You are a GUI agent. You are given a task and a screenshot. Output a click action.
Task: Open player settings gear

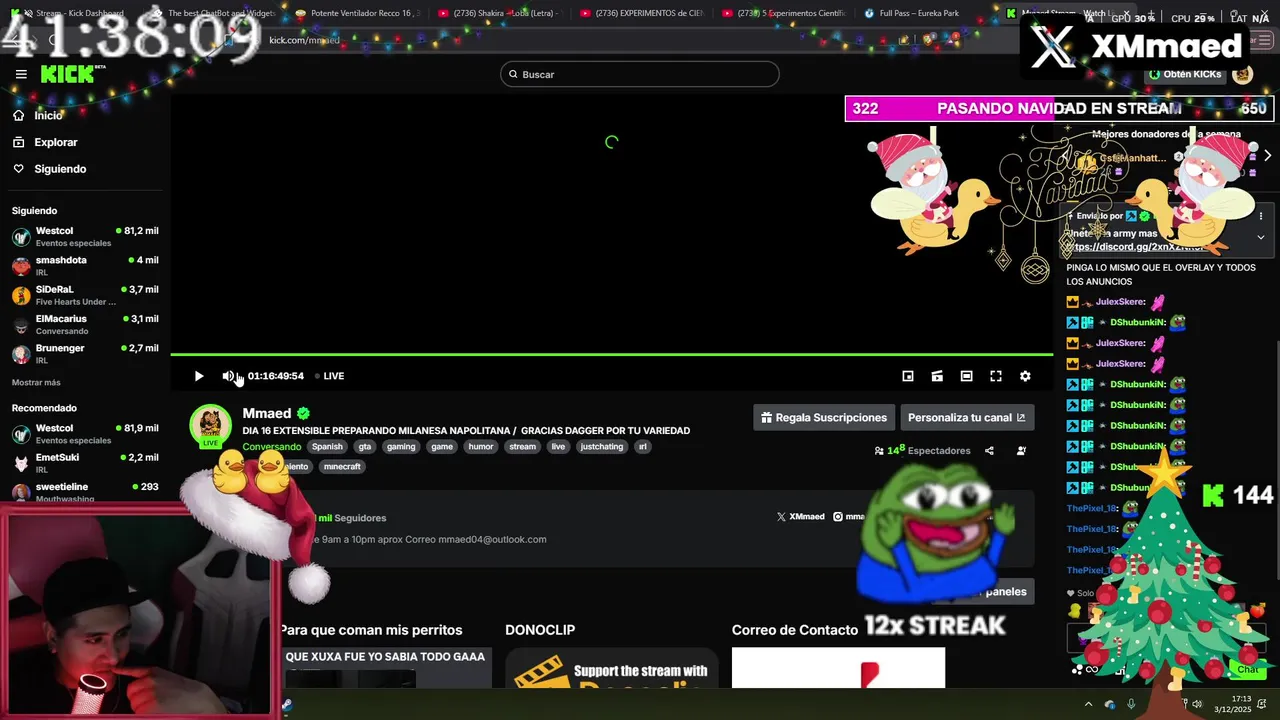[1025, 376]
